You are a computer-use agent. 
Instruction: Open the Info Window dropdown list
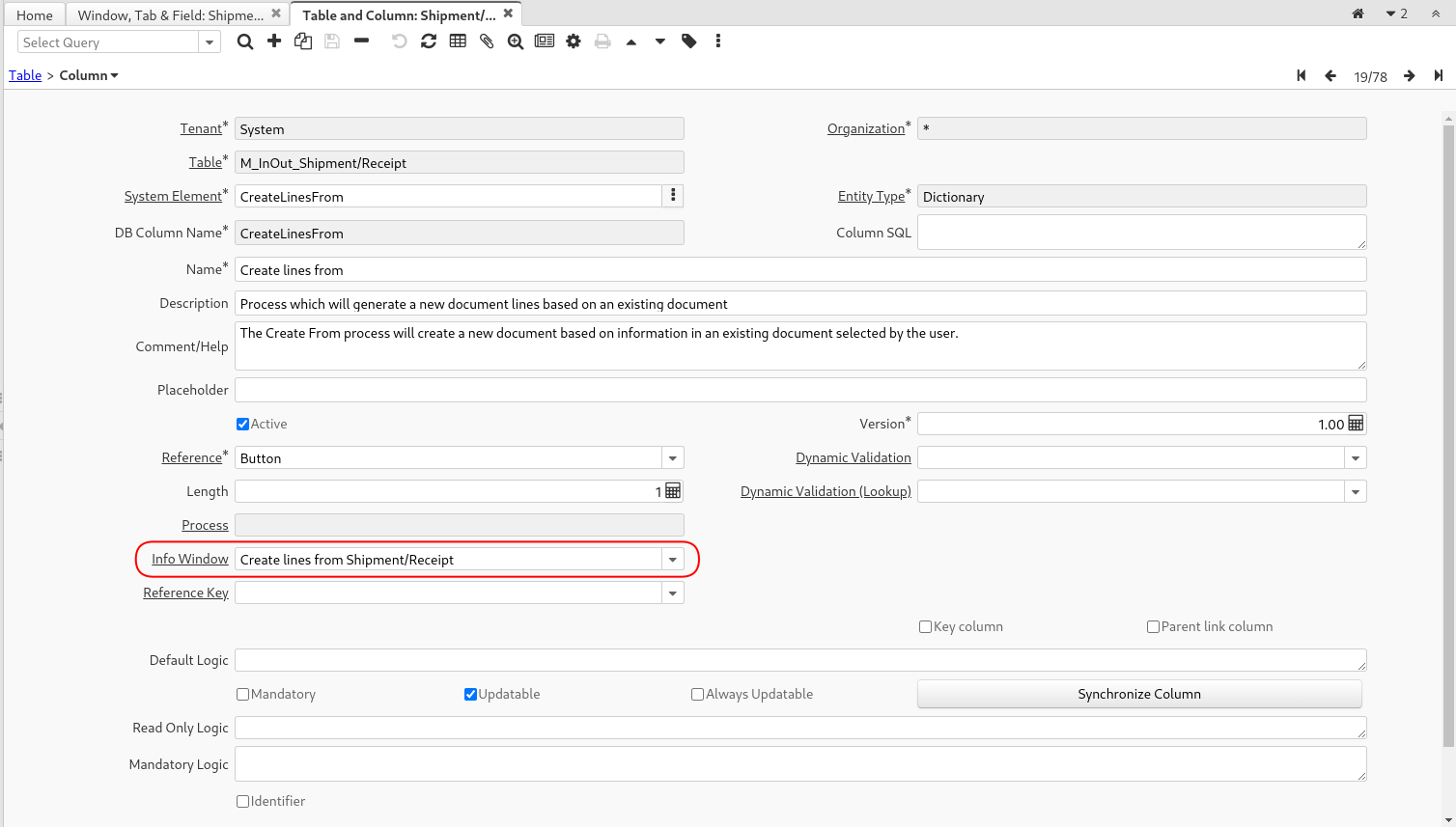pos(673,560)
